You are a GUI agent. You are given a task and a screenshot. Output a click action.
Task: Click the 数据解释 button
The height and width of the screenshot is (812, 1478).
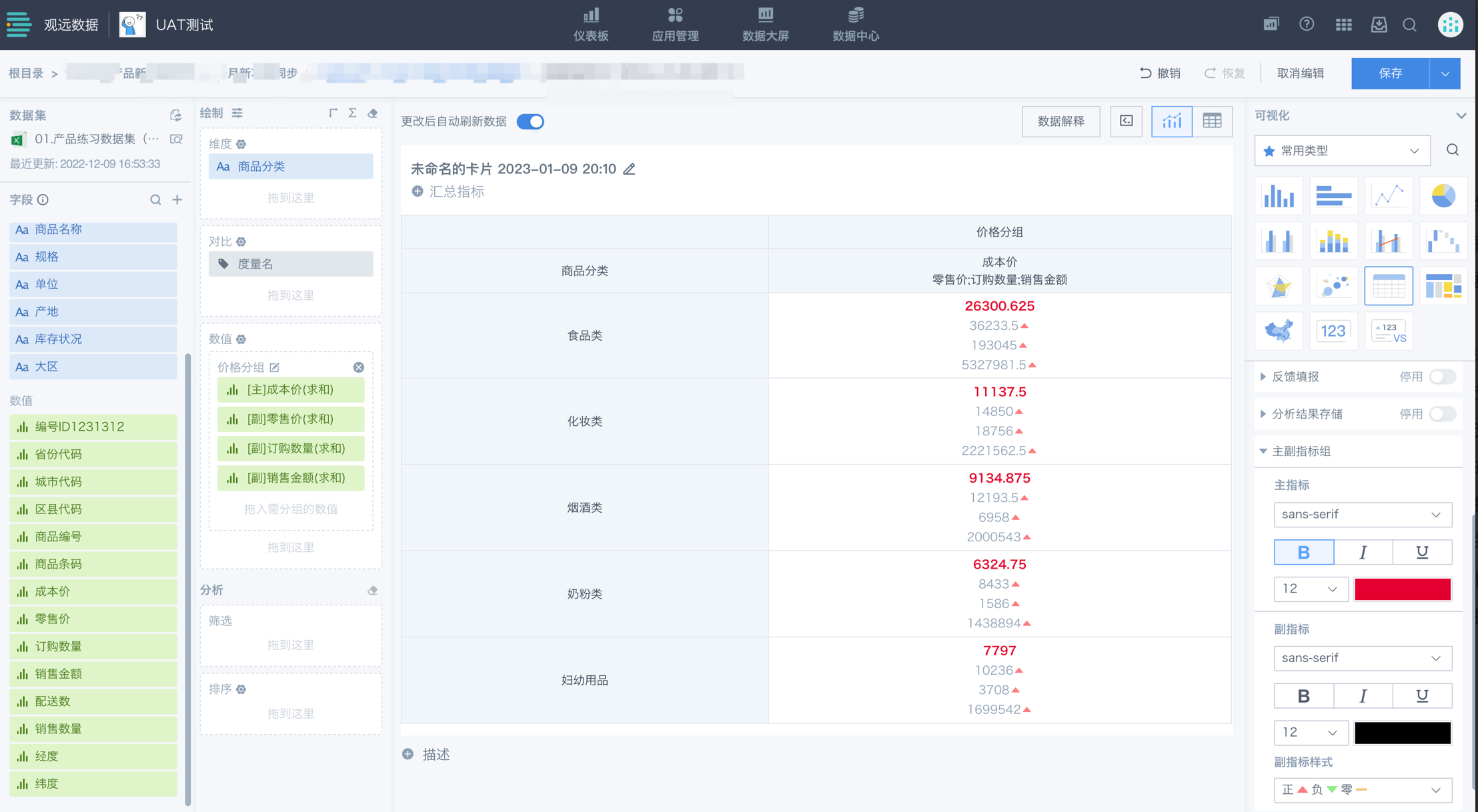1060,121
